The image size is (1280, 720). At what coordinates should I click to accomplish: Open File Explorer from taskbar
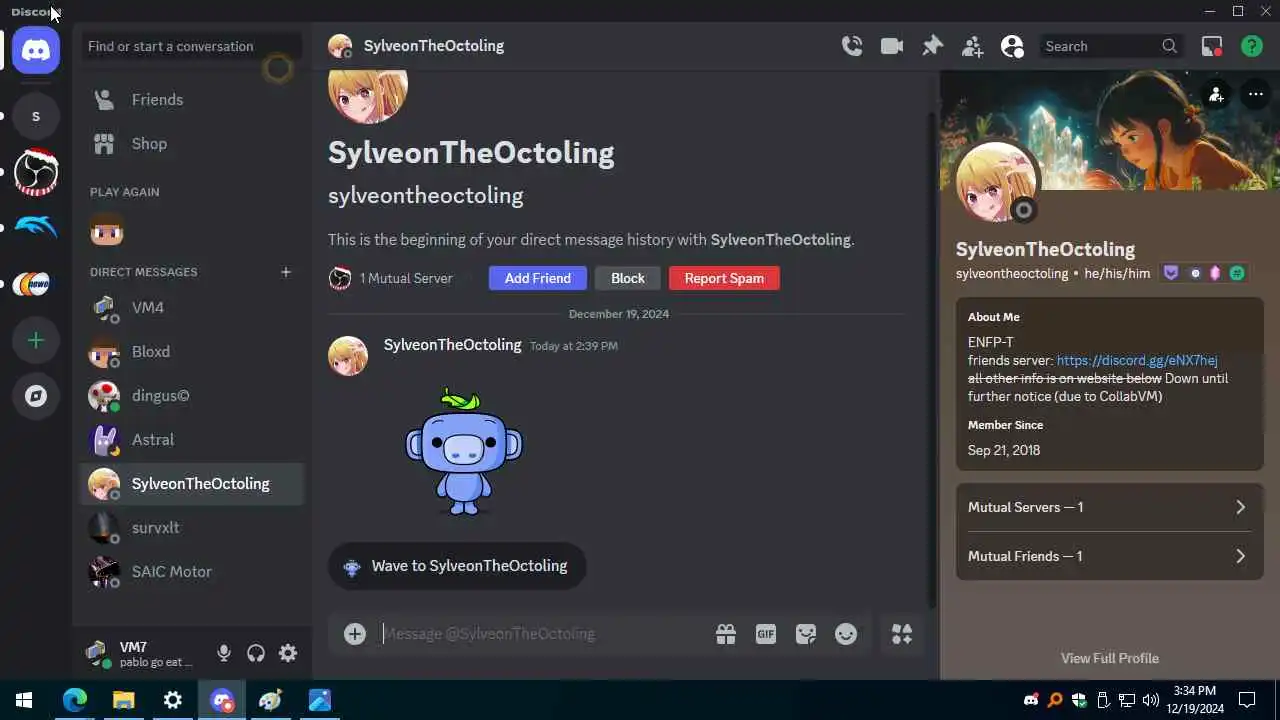pos(124,700)
